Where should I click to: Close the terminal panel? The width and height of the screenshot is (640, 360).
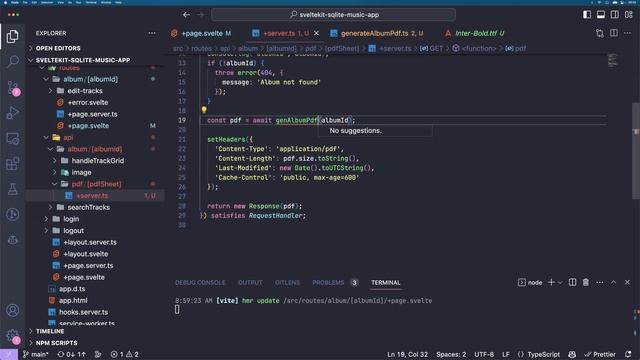click(x=627, y=282)
